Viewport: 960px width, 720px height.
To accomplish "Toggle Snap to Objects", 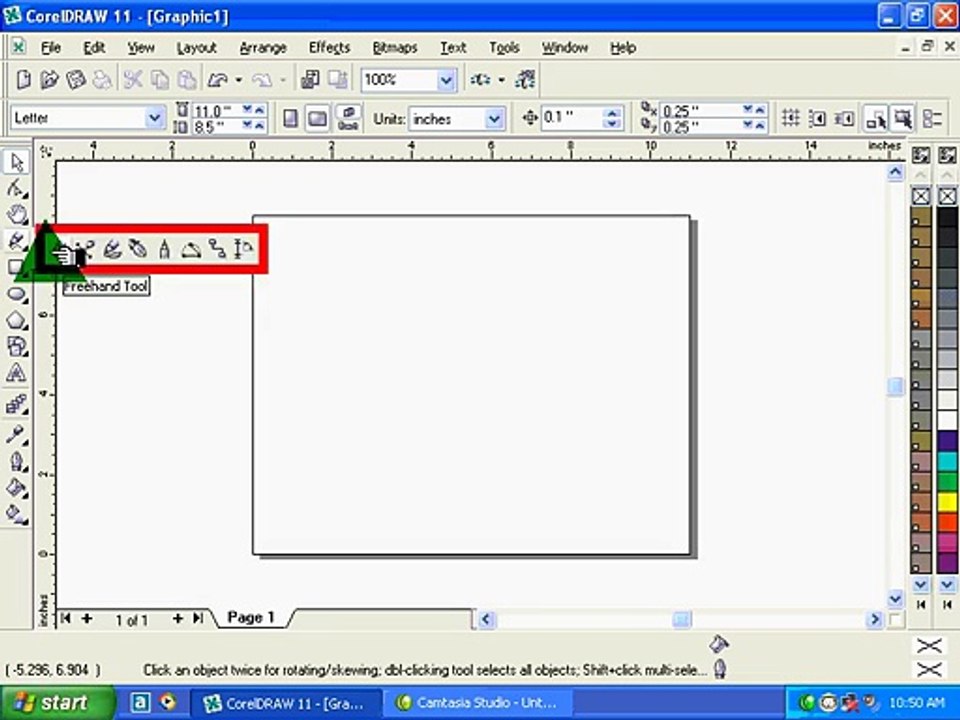I will coord(844,118).
